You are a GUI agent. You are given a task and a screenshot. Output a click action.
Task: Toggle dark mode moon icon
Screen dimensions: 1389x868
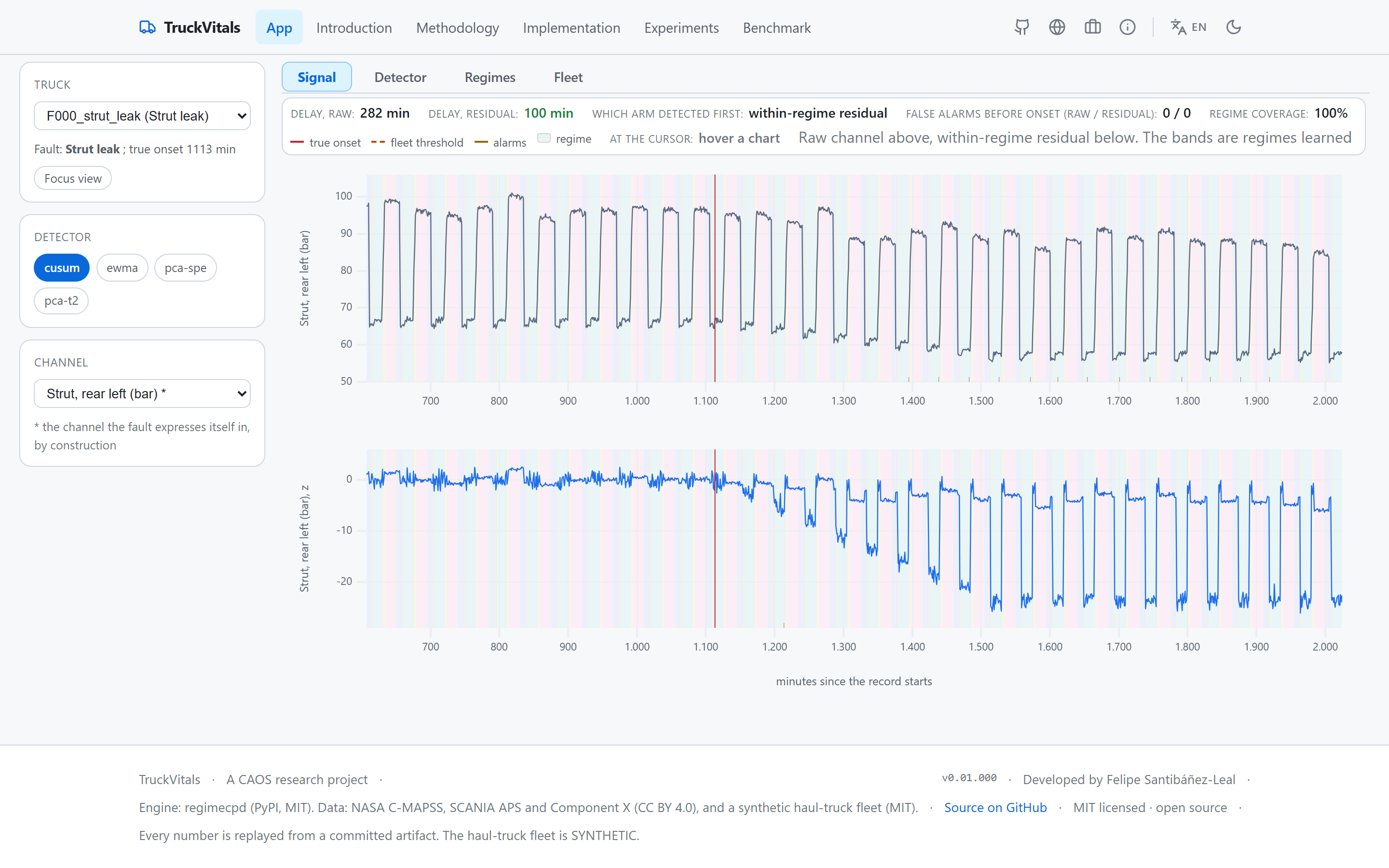[1233, 27]
